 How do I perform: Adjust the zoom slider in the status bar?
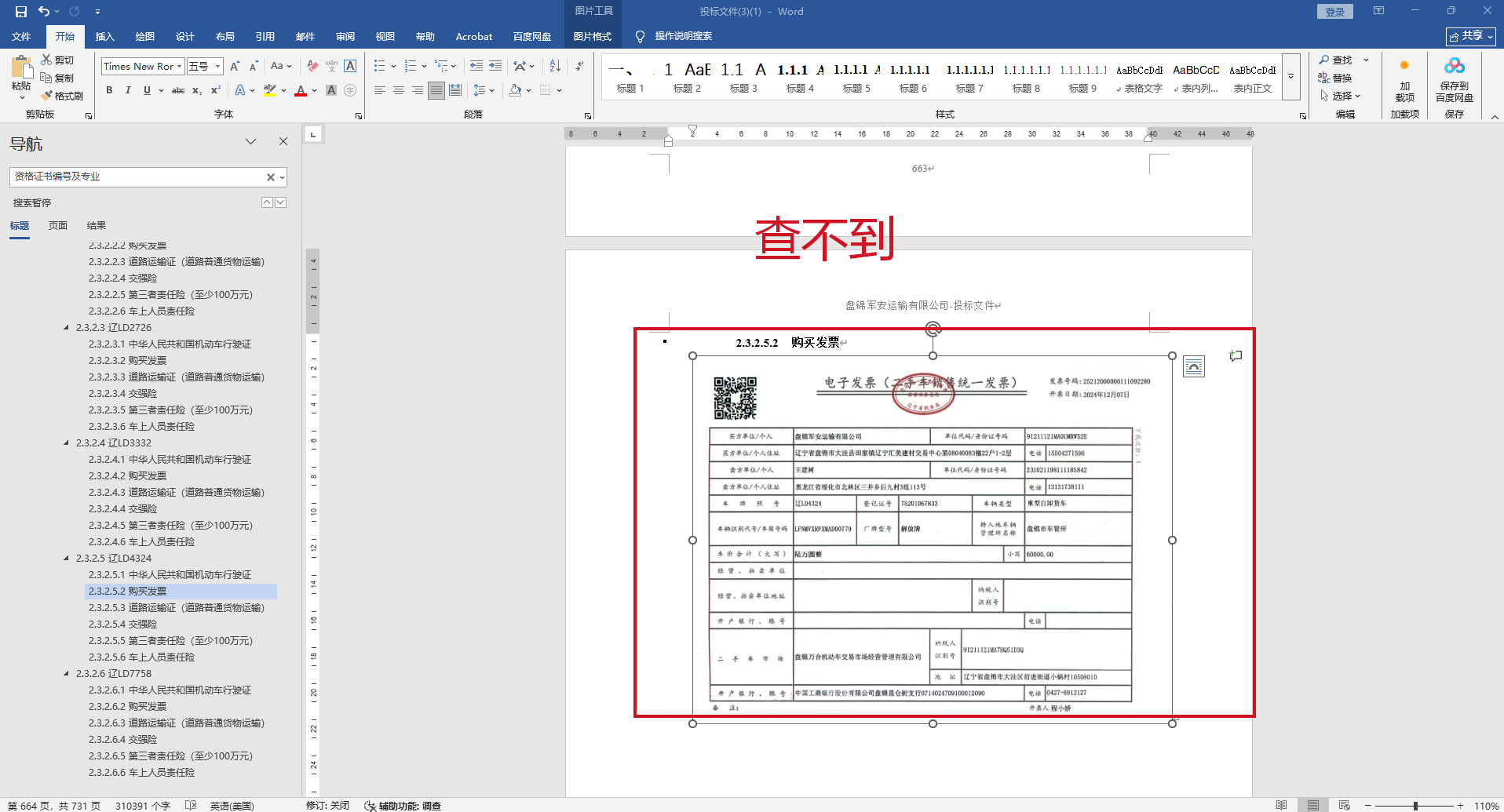1415,806
